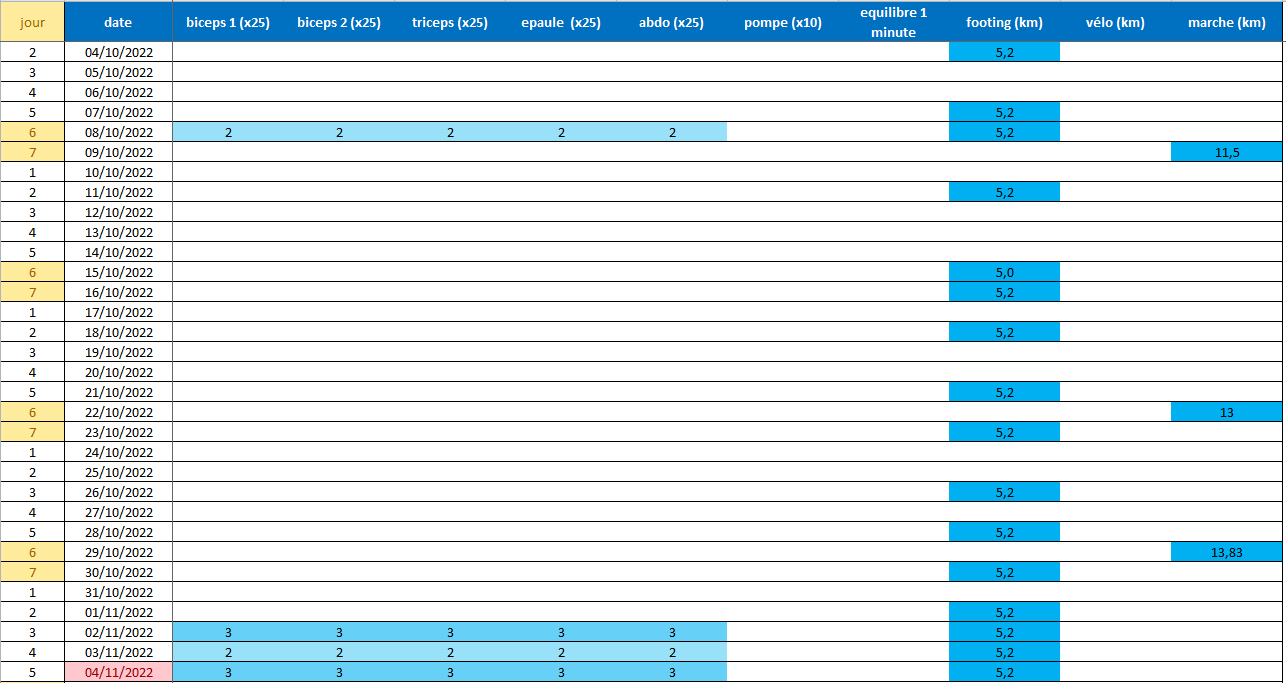This screenshot has height=683, width=1286.
Task: Select yellow jour cell beside 22/10/2022
Action: tap(32, 412)
